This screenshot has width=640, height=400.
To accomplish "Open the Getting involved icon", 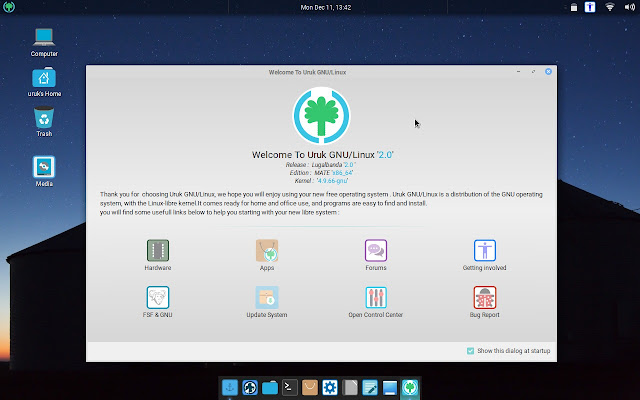I will click(x=484, y=250).
